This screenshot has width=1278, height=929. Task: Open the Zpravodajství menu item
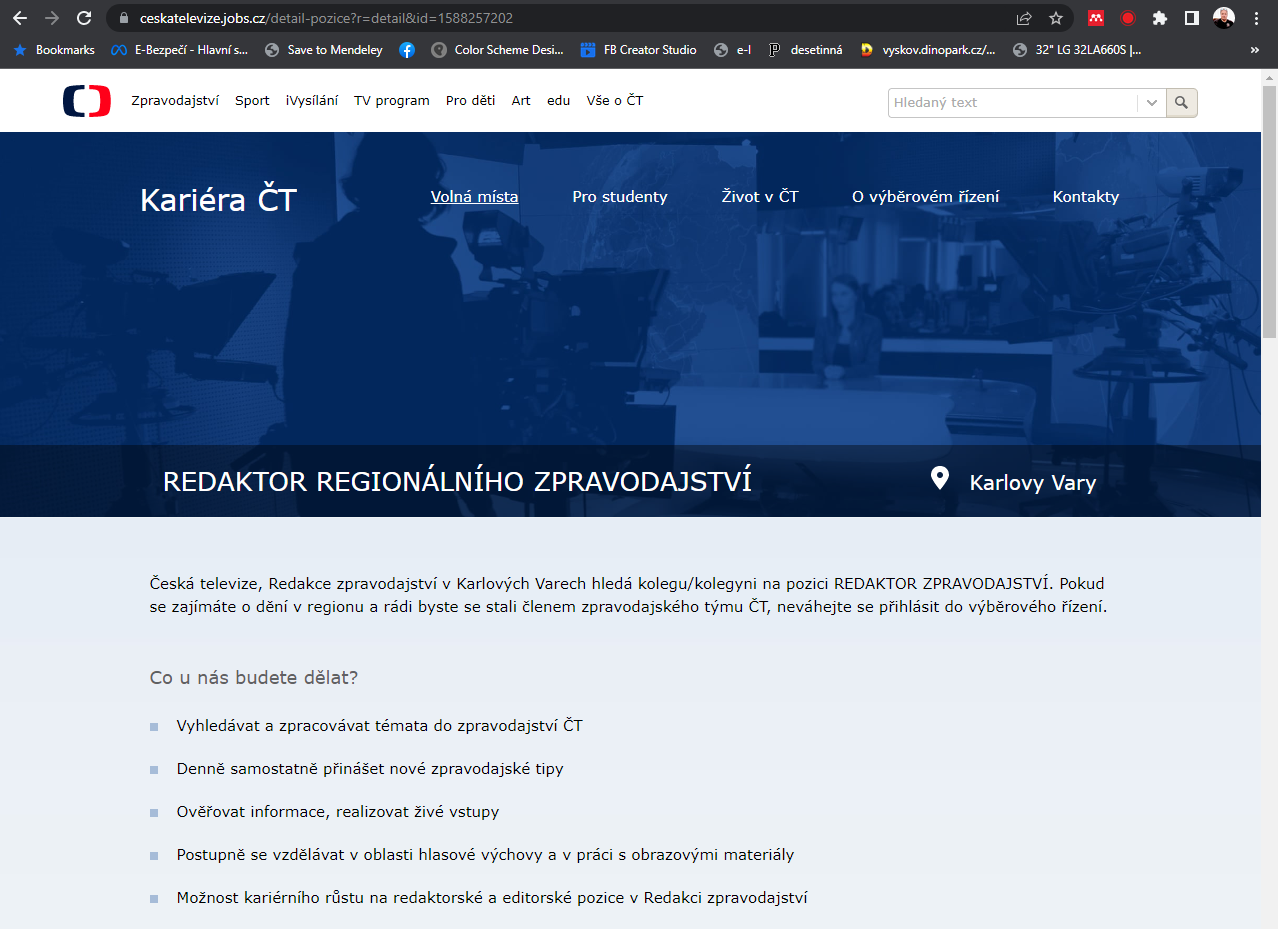point(175,100)
